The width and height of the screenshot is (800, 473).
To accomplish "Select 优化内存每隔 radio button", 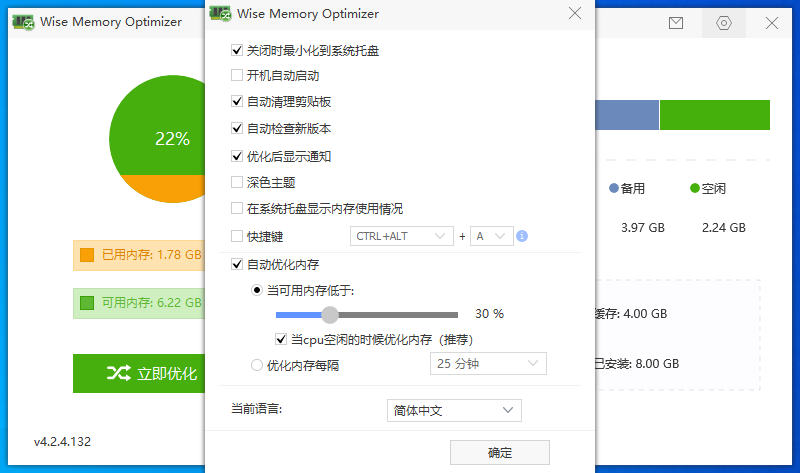I will click(x=257, y=365).
